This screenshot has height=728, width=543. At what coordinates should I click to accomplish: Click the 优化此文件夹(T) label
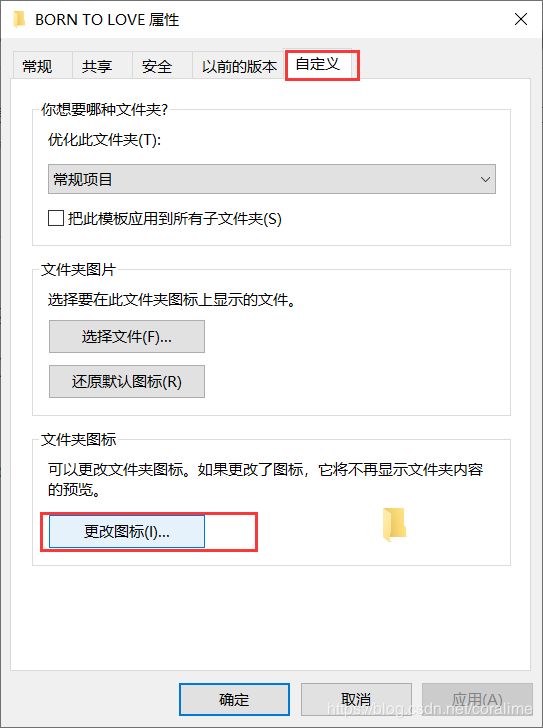tap(104, 140)
